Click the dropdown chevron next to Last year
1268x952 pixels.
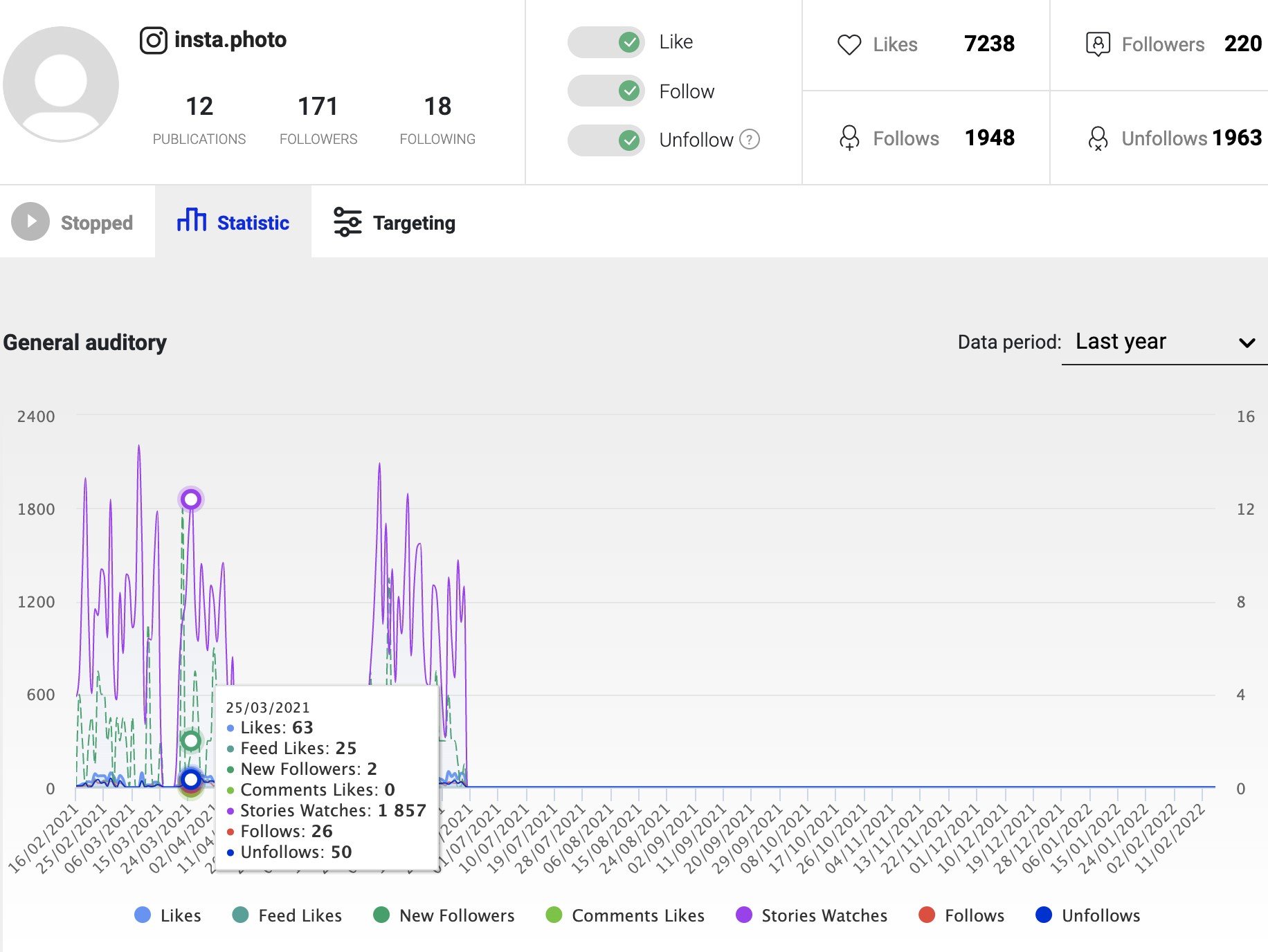point(1247,342)
